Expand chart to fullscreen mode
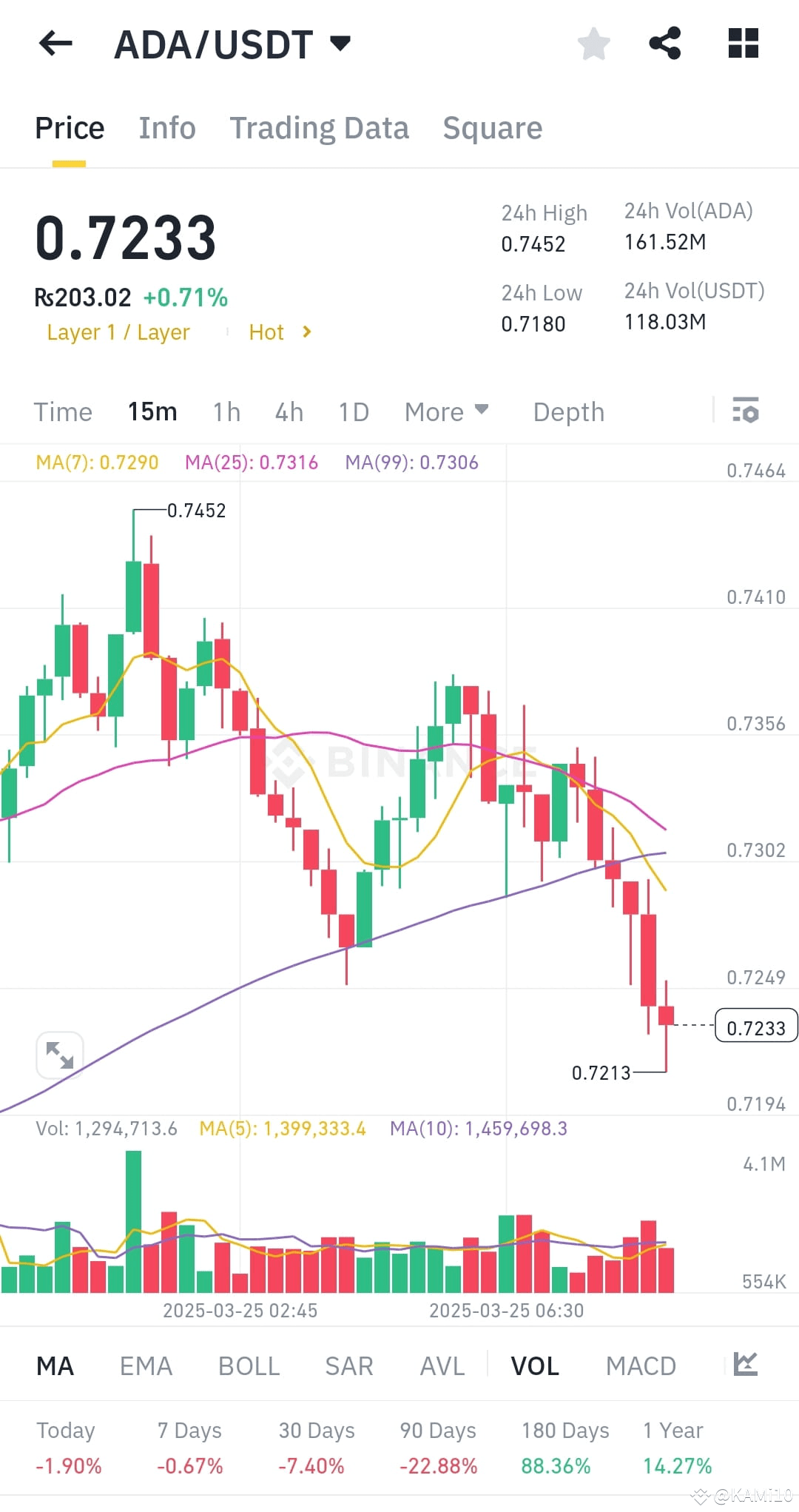This screenshot has height=1512, width=799. [x=58, y=1055]
